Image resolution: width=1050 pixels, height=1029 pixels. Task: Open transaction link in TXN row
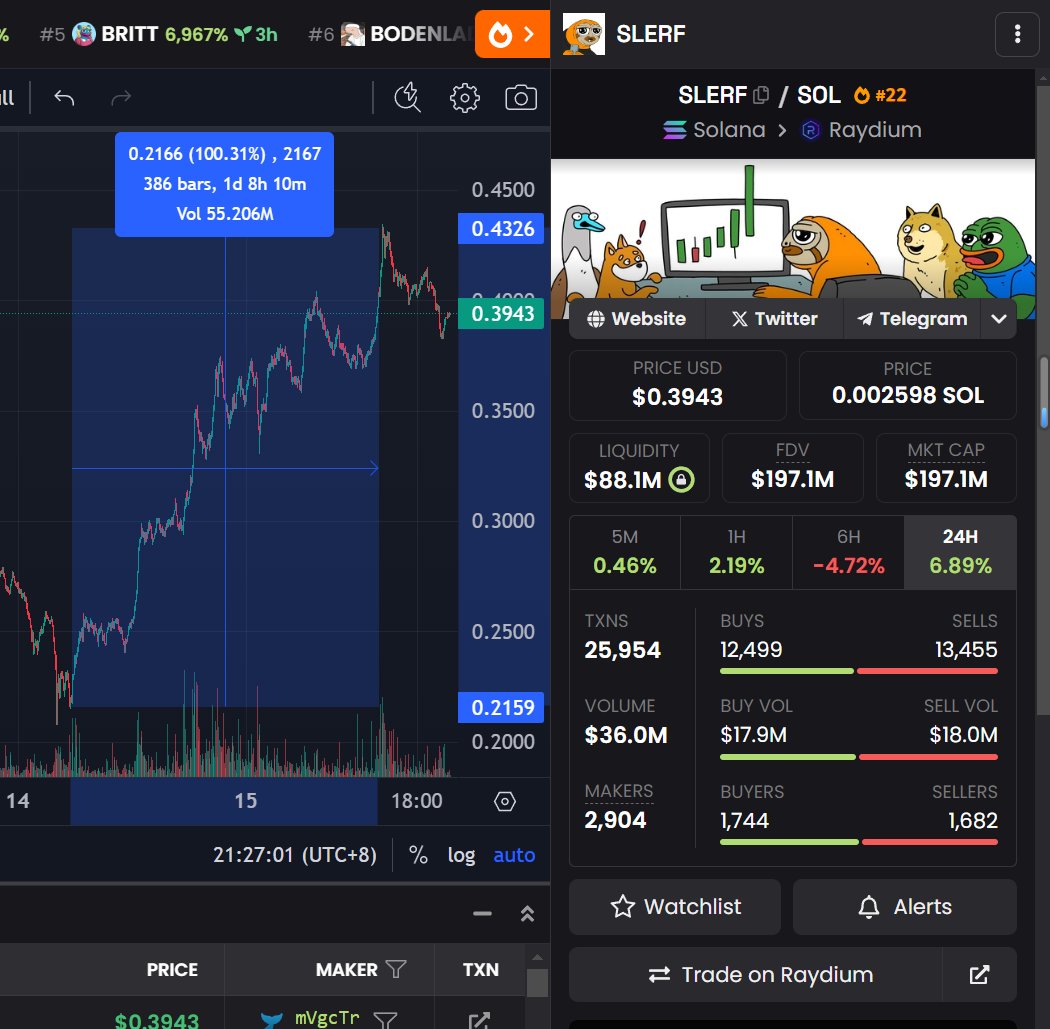point(479,1020)
